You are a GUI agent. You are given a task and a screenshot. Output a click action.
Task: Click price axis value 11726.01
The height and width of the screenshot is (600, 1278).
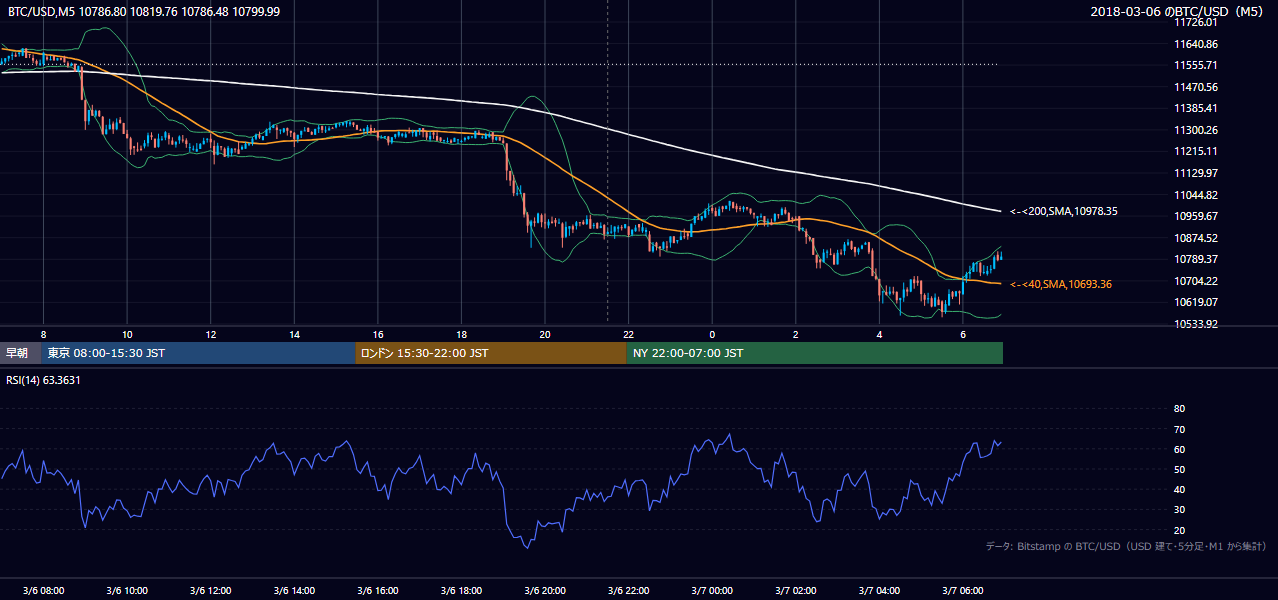(1196, 22)
